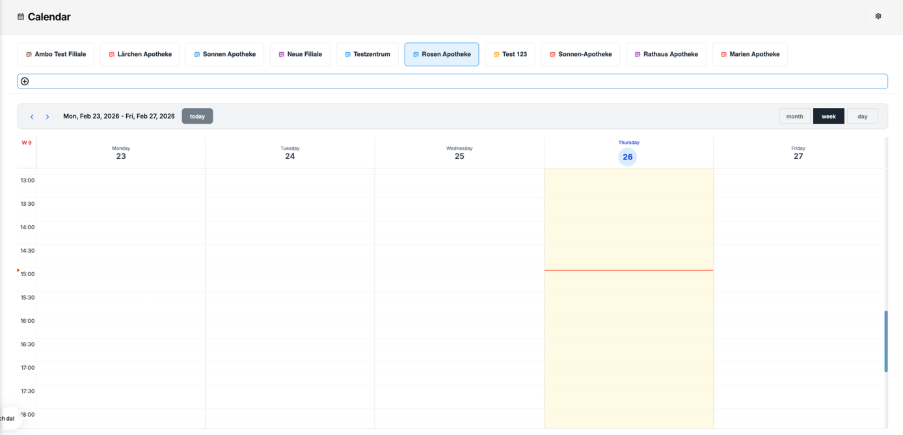
Task: Click the 17:30 time label
Action: (x=28, y=391)
